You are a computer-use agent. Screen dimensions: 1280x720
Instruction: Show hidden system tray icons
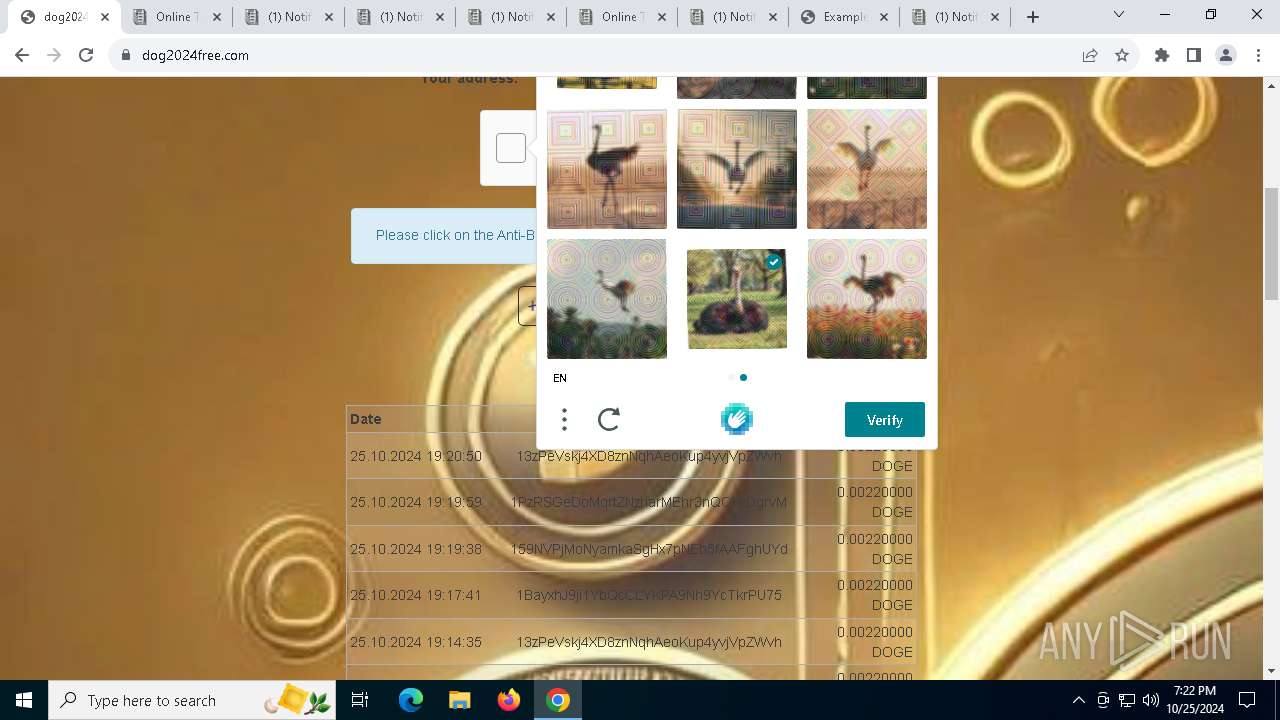tap(1078, 700)
